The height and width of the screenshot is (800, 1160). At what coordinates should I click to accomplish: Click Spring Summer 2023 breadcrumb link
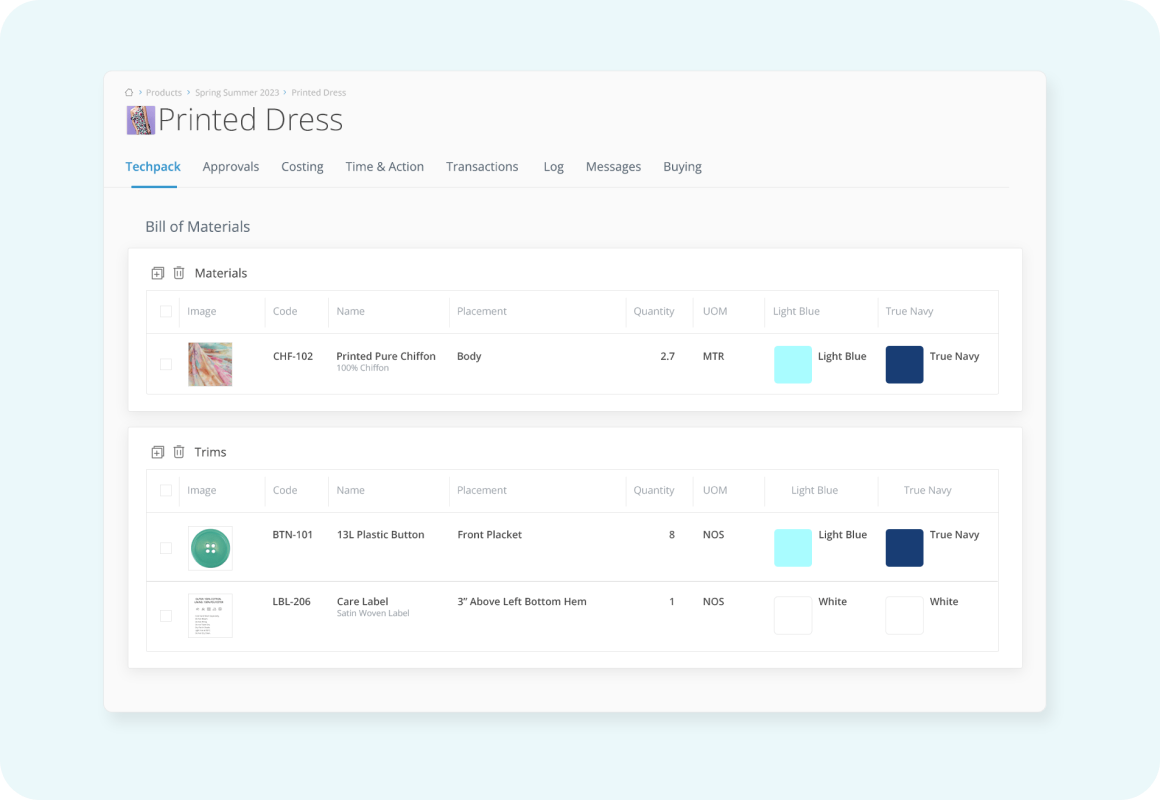pyautogui.click(x=238, y=92)
